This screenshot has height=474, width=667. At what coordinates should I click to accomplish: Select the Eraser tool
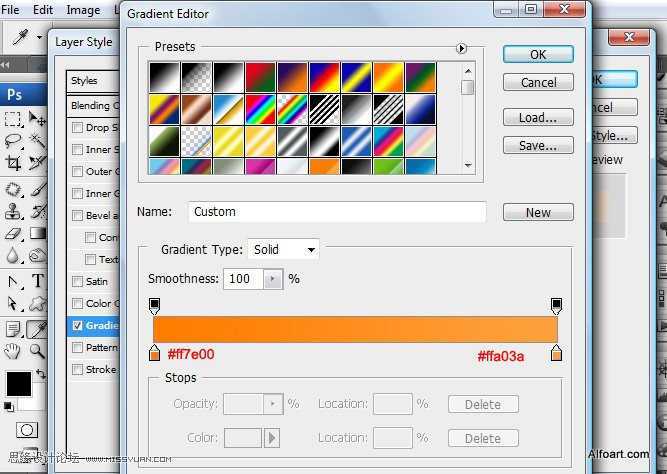(13, 234)
